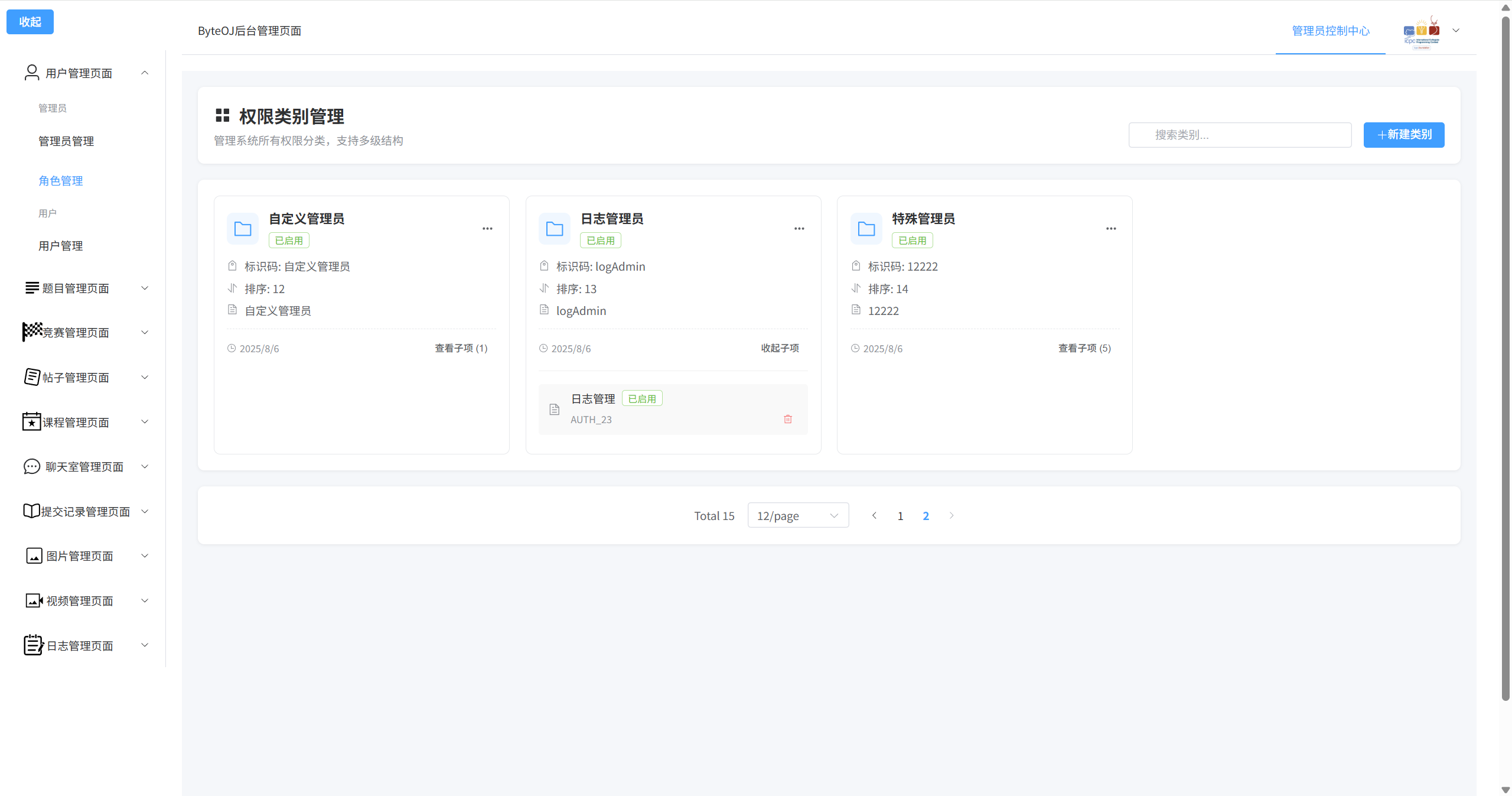Click the 收起 button to collapse sidebar
This screenshot has width=1512, height=796.
coord(30,22)
